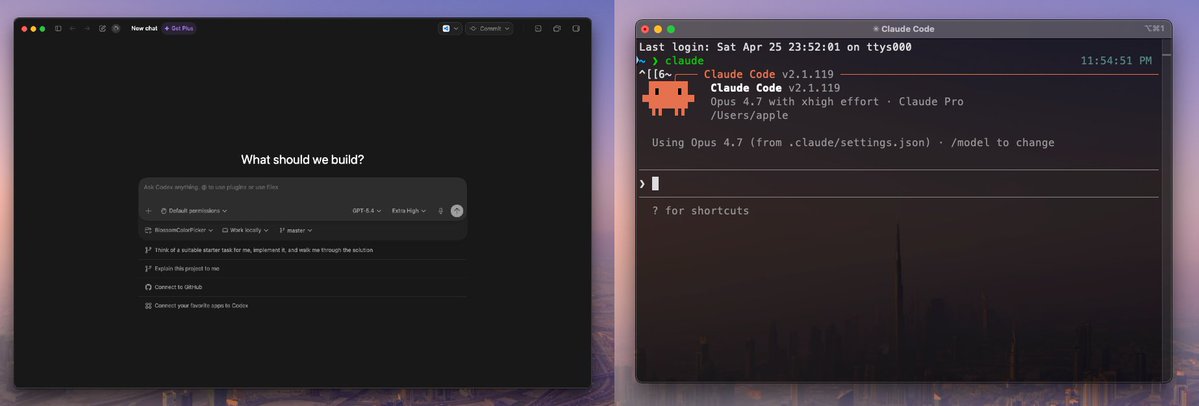This screenshot has height=406, width=1199.
Task: Click the New chat title in Codex
Action: (x=144, y=28)
